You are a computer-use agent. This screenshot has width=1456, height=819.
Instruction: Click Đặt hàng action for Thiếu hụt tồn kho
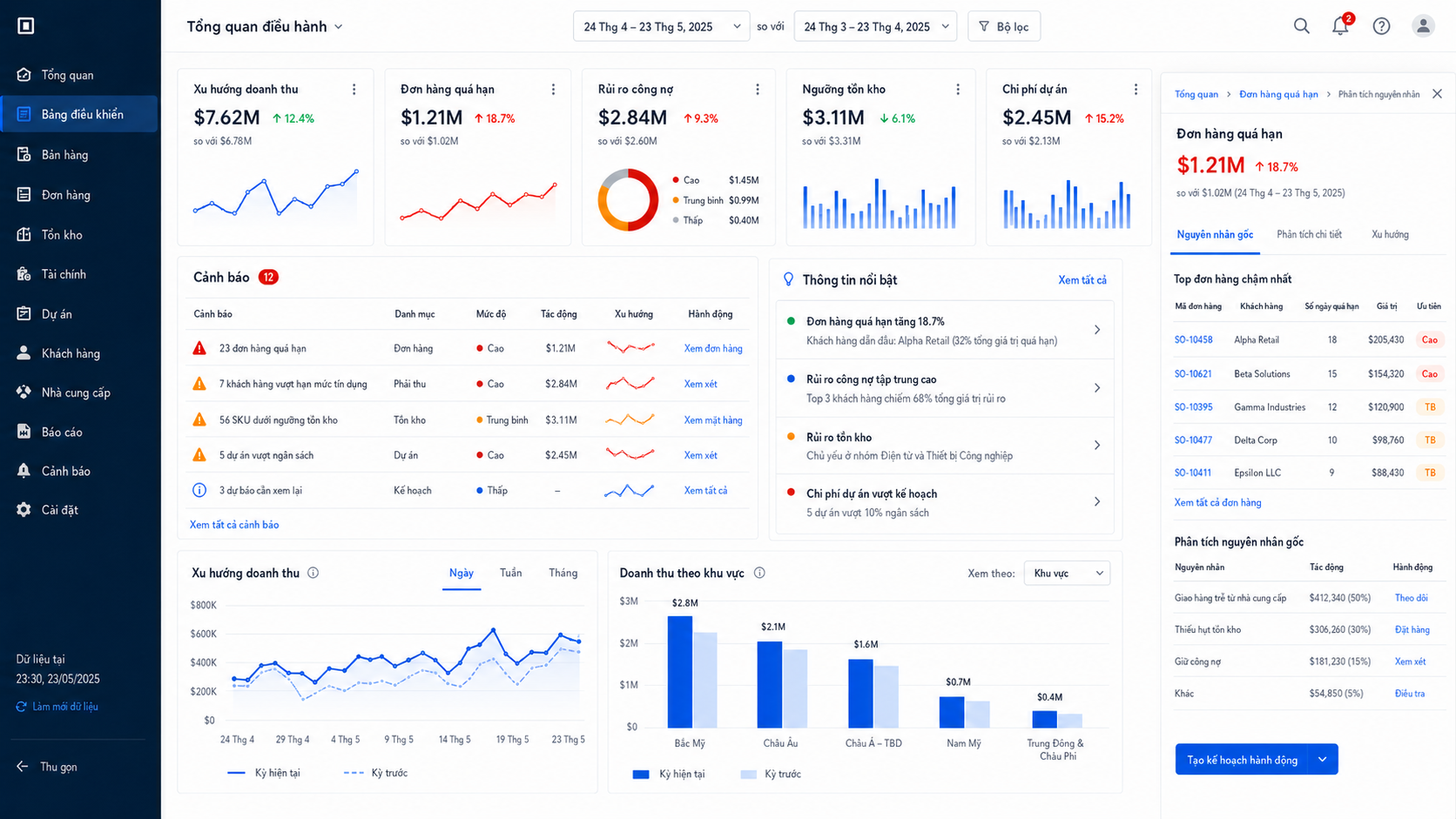[1412, 630]
